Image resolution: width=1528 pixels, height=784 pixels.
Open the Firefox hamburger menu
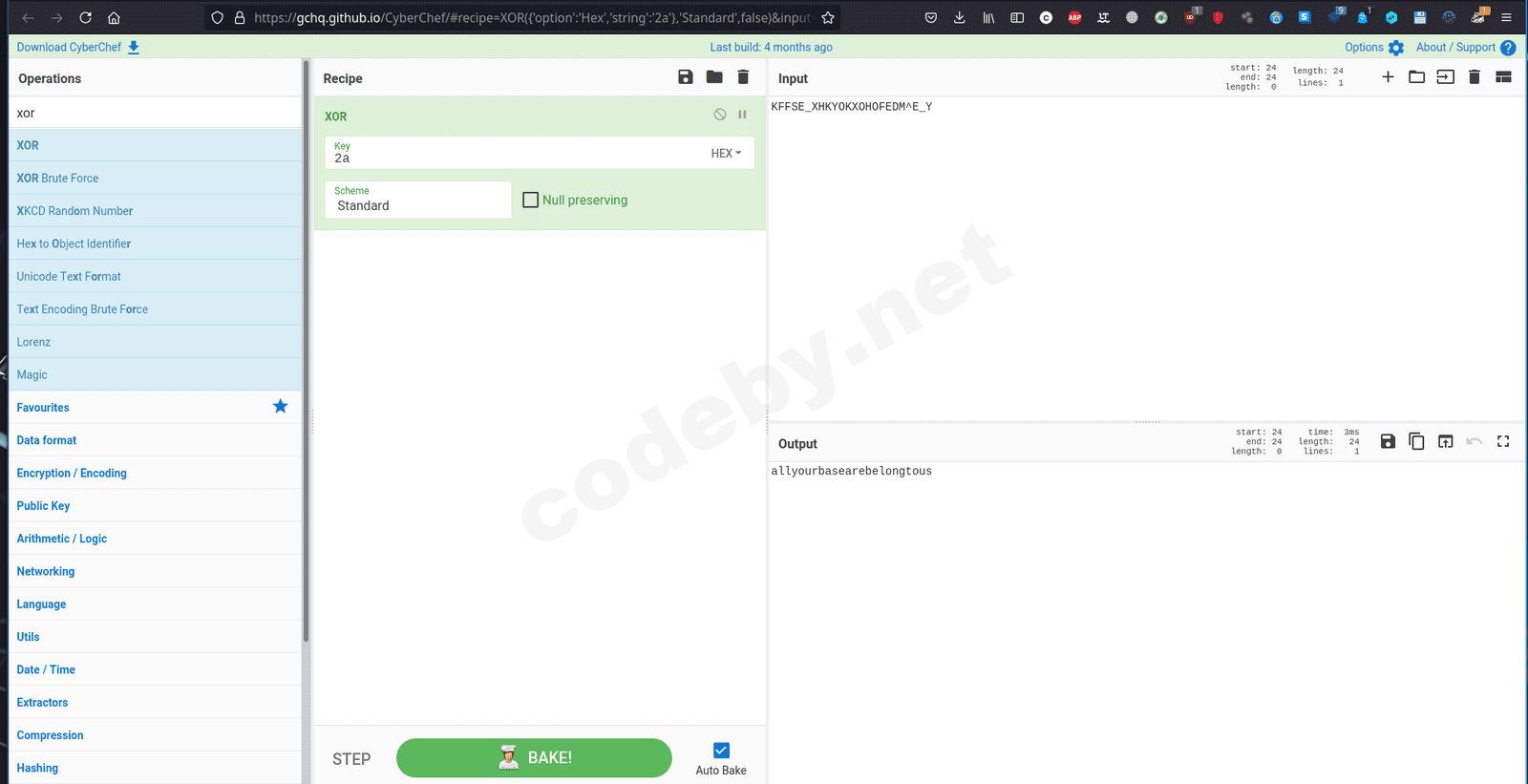click(x=1506, y=18)
